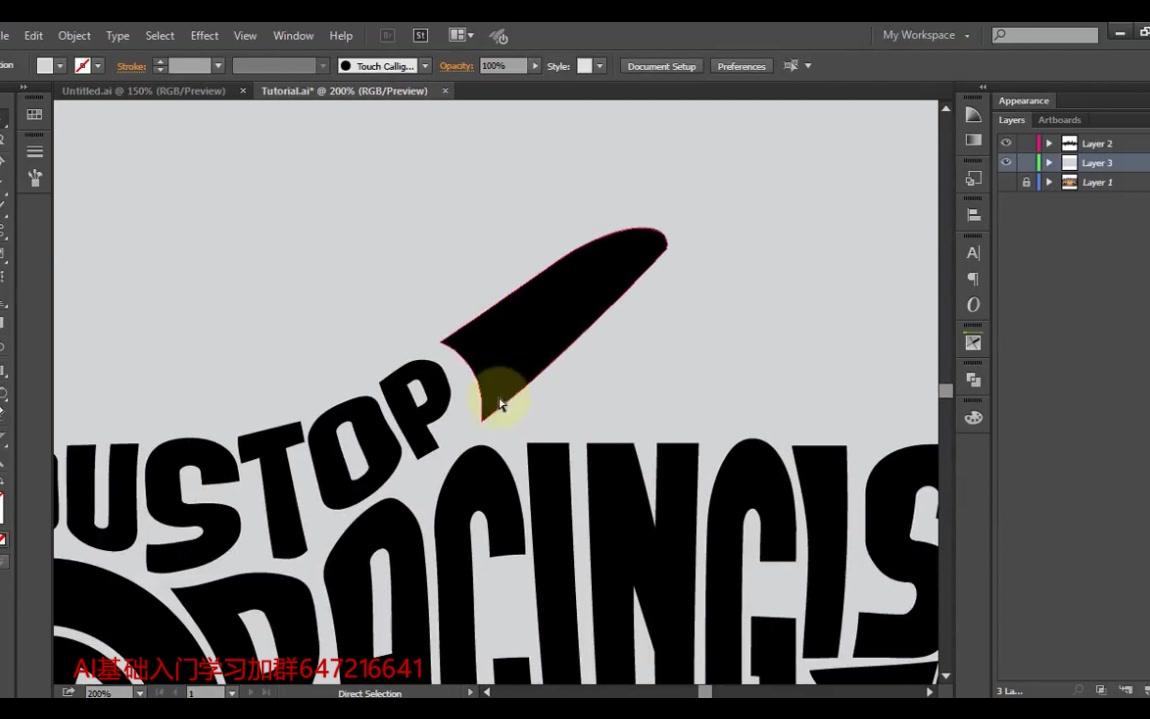The height and width of the screenshot is (719, 1150).
Task: Toggle visibility of Layer 3
Action: click(1006, 162)
